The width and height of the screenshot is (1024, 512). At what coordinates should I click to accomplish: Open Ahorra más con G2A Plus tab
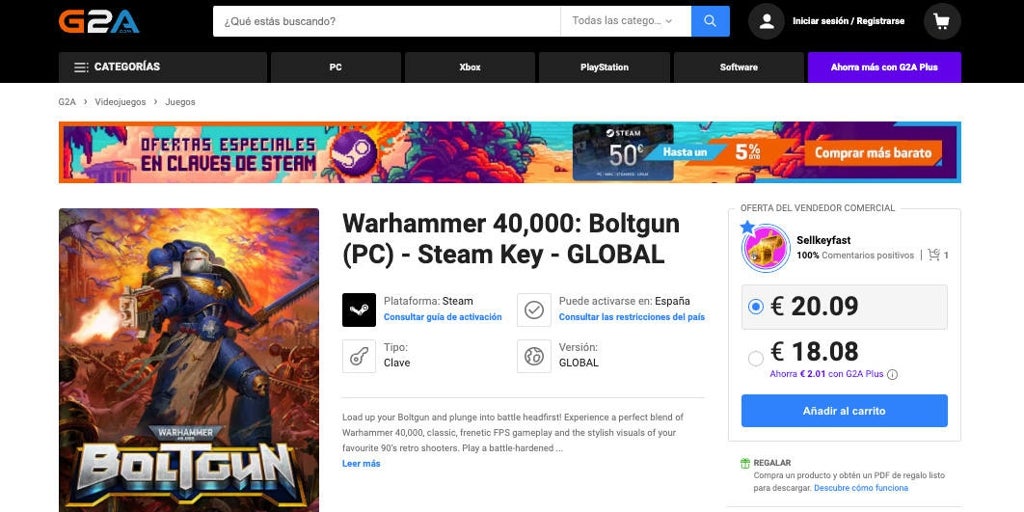click(884, 67)
